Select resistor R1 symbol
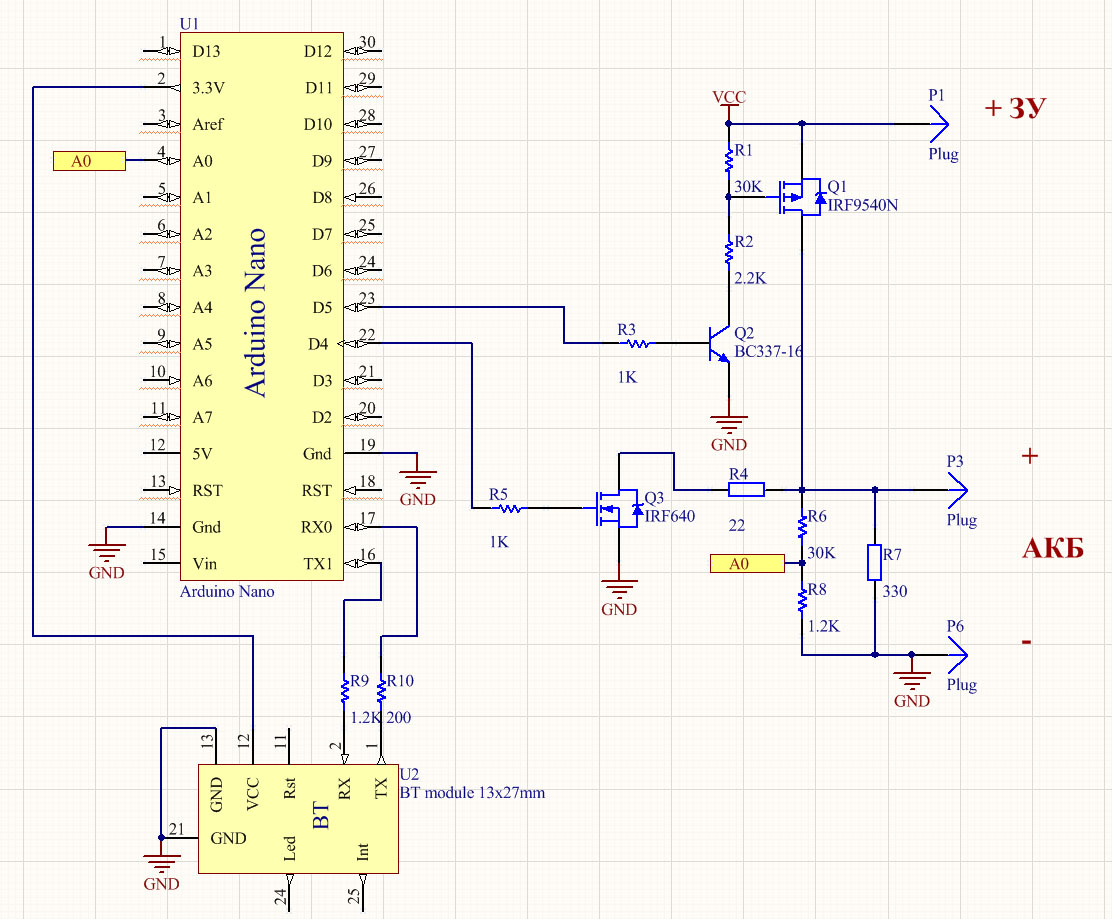This screenshot has height=919, width=1112. tap(728, 160)
